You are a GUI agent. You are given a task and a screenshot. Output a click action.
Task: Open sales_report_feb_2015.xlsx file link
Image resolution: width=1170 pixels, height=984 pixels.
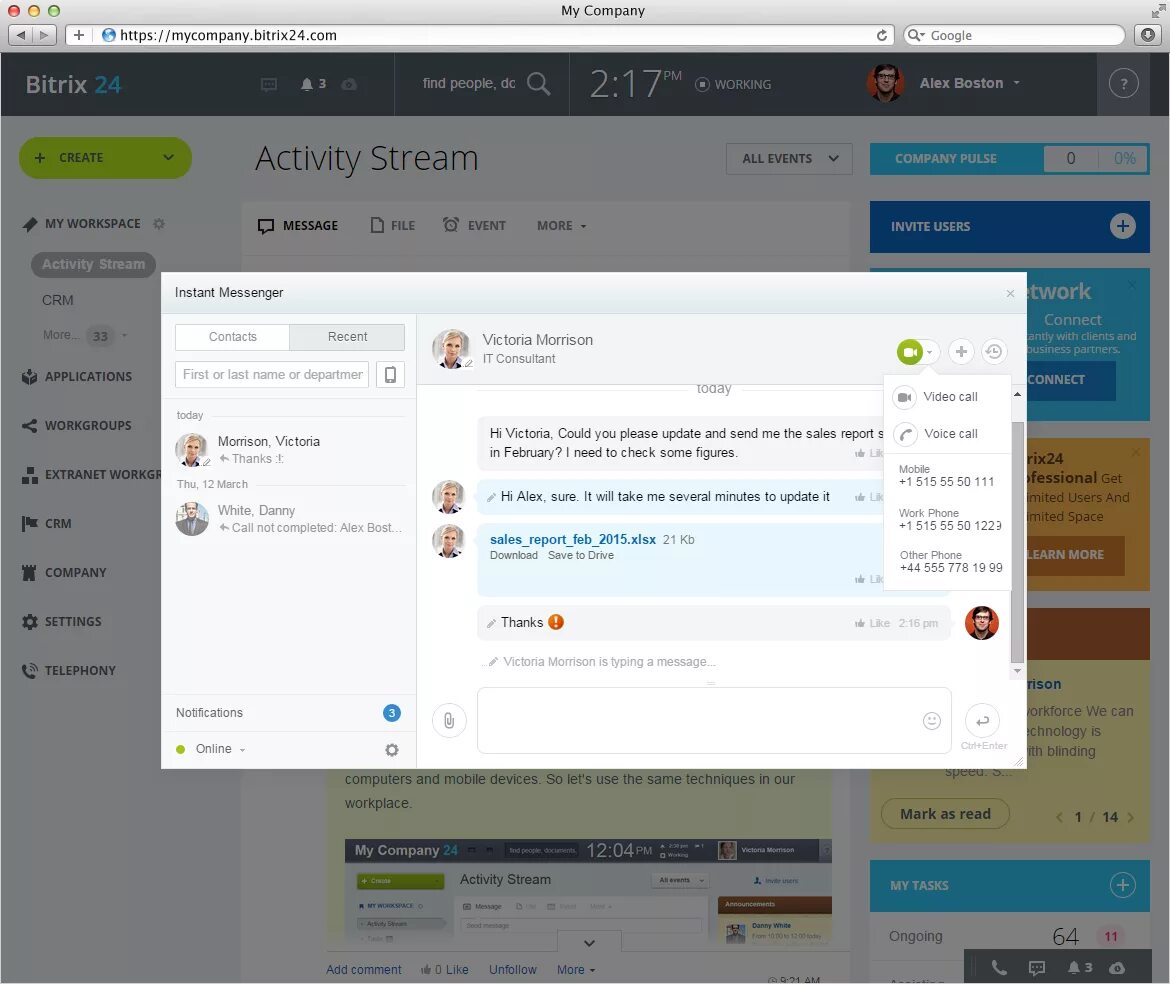point(572,539)
